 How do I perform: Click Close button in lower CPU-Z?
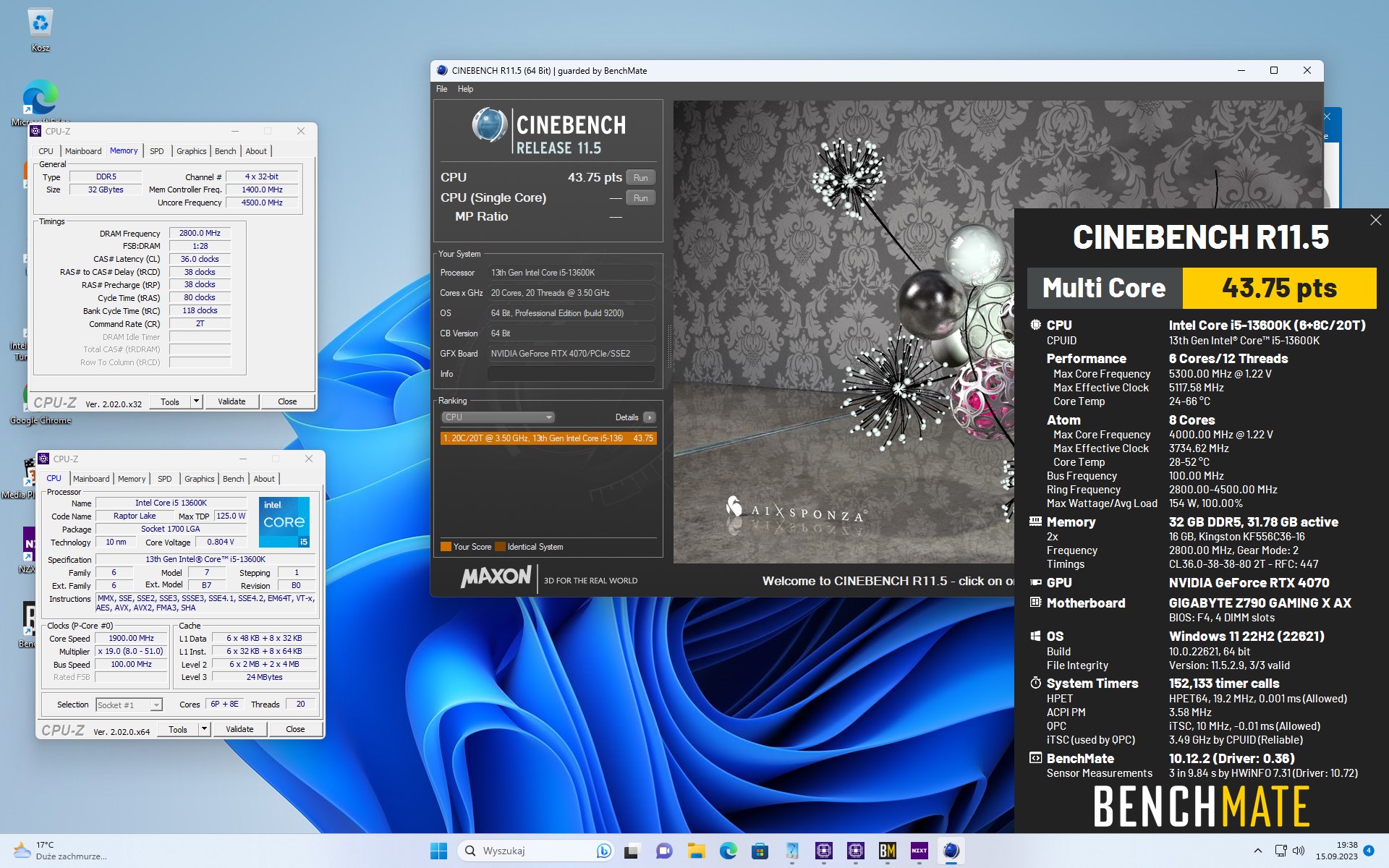click(295, 729)
